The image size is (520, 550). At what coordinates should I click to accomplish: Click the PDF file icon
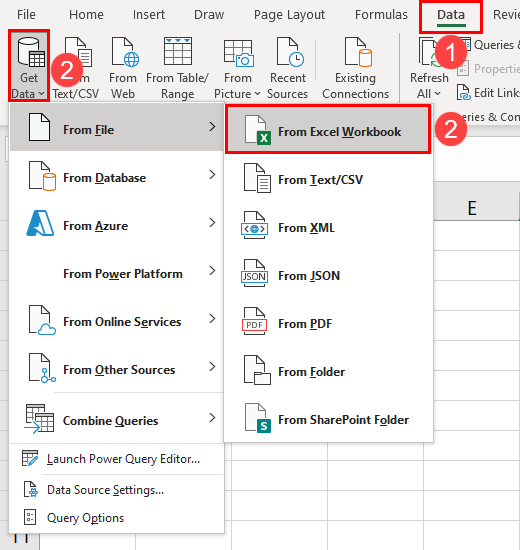tap(255, 322)
